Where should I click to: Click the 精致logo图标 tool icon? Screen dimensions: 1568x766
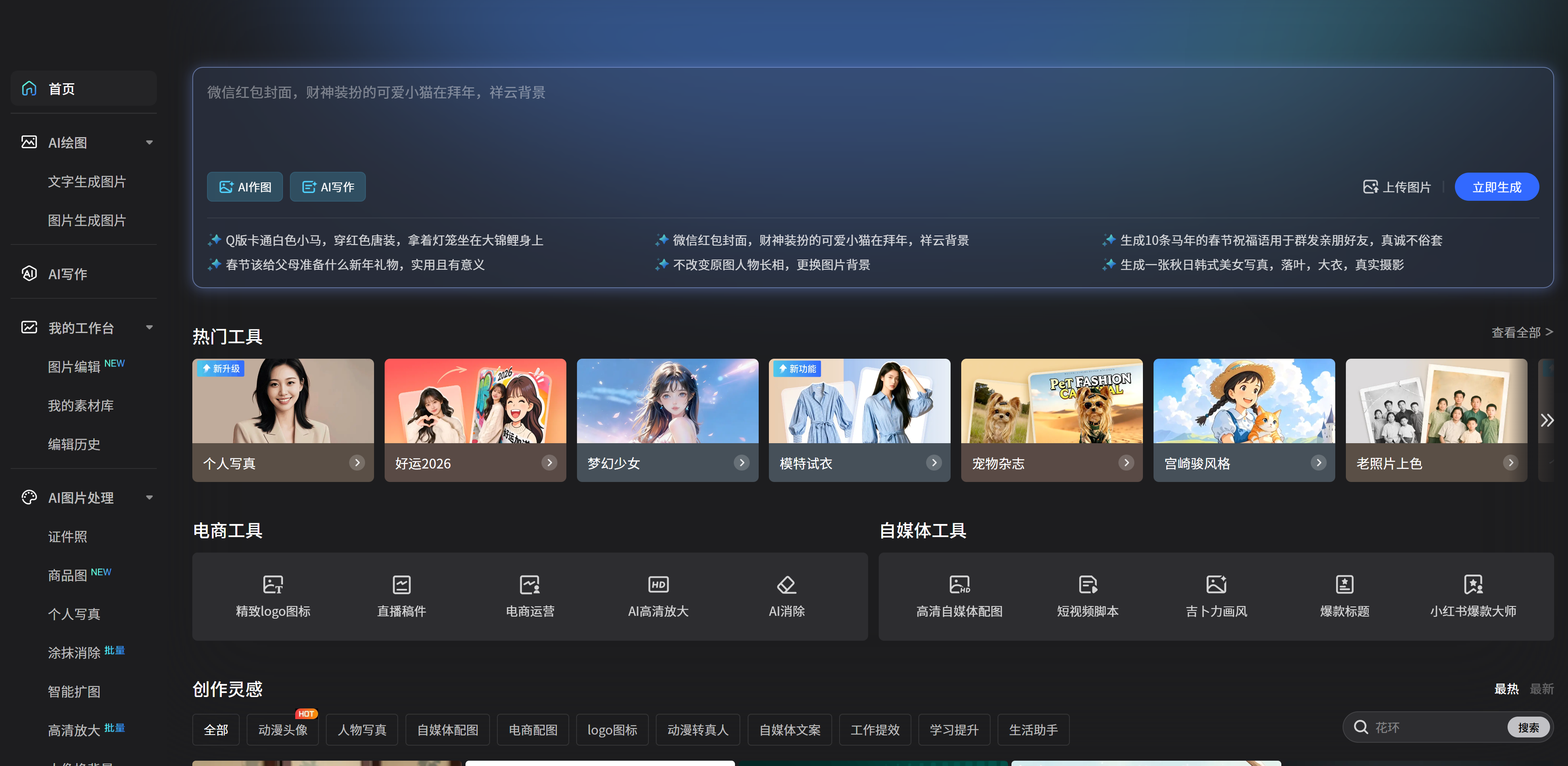point(273,584)
